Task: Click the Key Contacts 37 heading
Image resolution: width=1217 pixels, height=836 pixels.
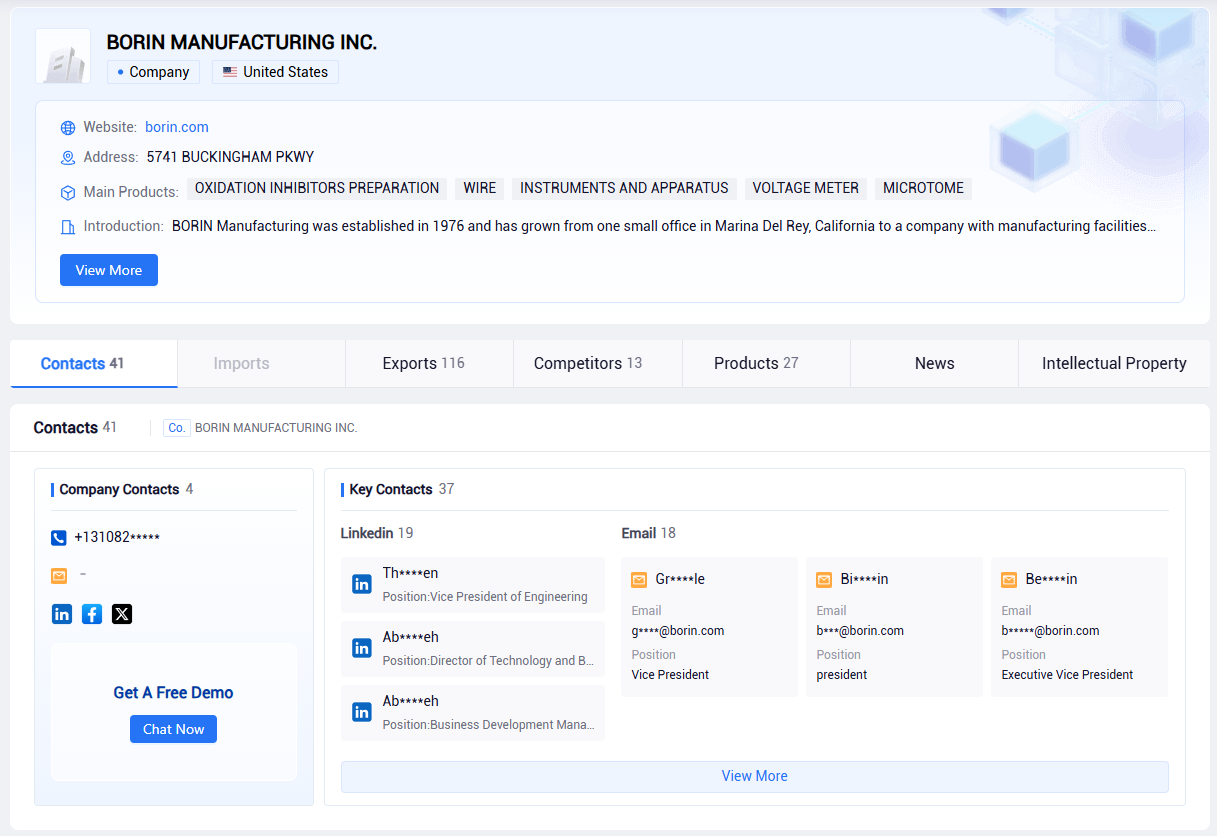Action: click(402, 489)
